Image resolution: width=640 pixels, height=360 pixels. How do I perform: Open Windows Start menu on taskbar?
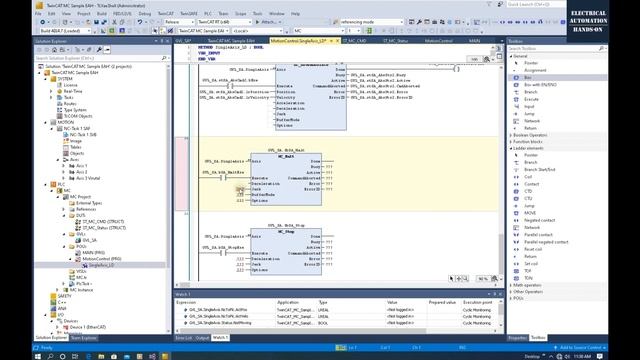click(x=38, y=356)
